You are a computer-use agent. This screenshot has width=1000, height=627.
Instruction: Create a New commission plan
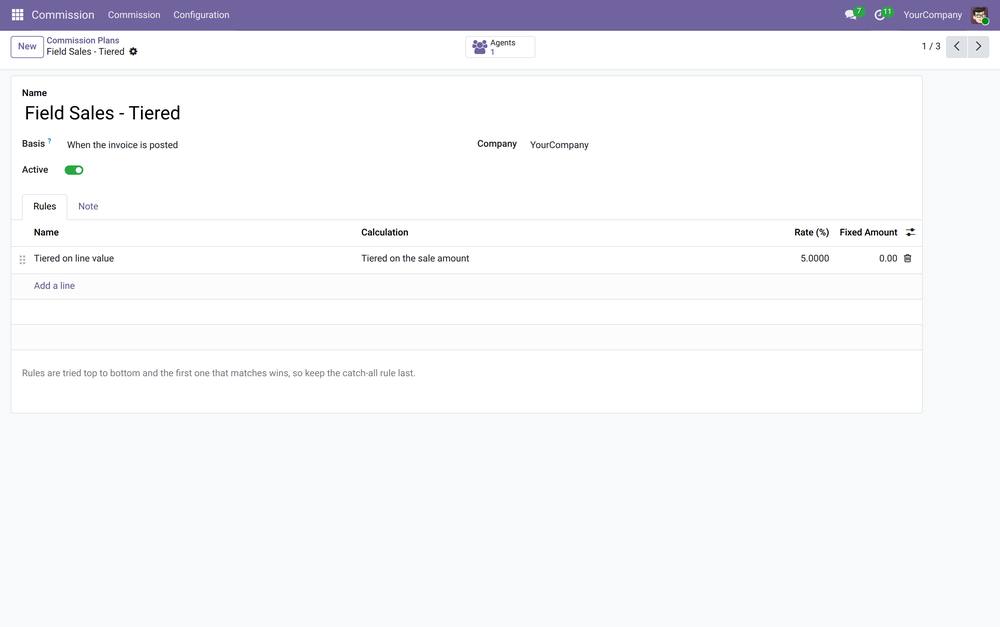pyautogui.click(x=27, y=47)
